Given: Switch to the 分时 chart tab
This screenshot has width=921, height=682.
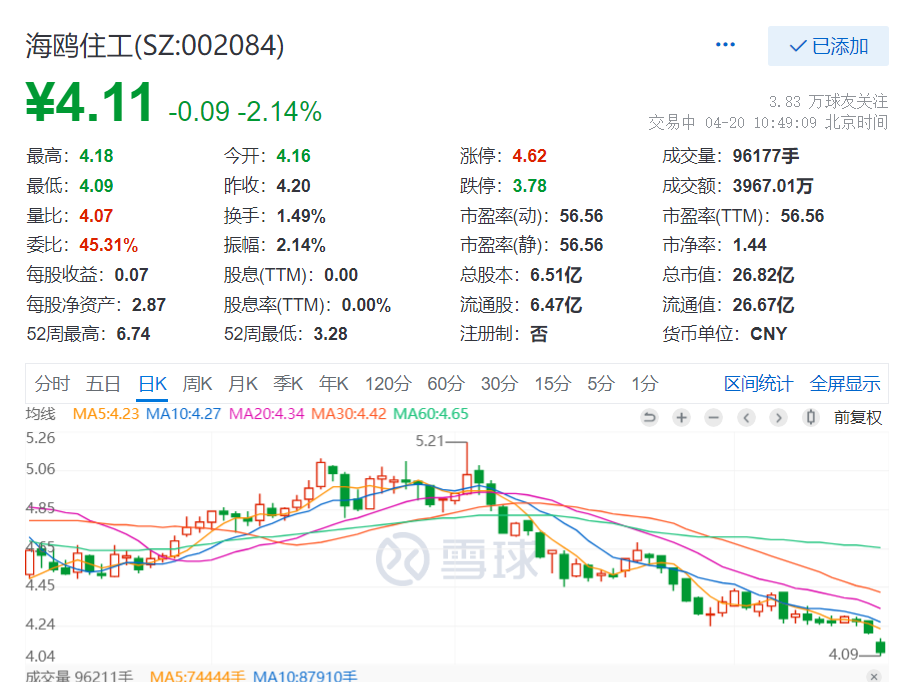Looking at the screenshot, I should click(x=52, y=384).
